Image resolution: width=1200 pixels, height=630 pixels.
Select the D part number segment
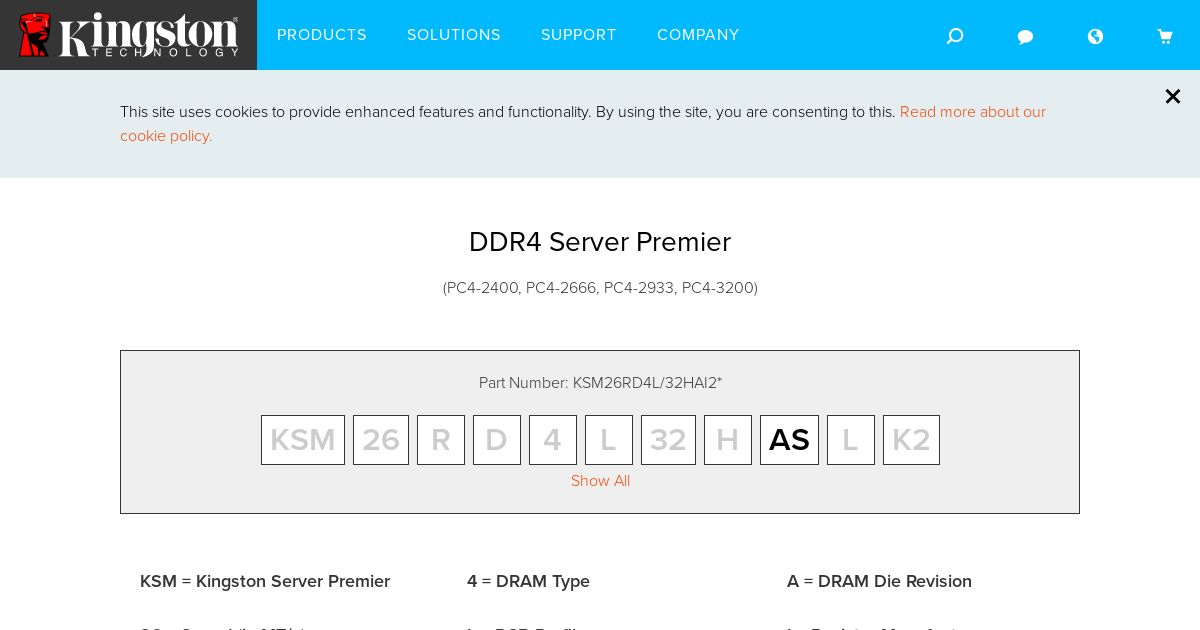click(x=497, y=440)
